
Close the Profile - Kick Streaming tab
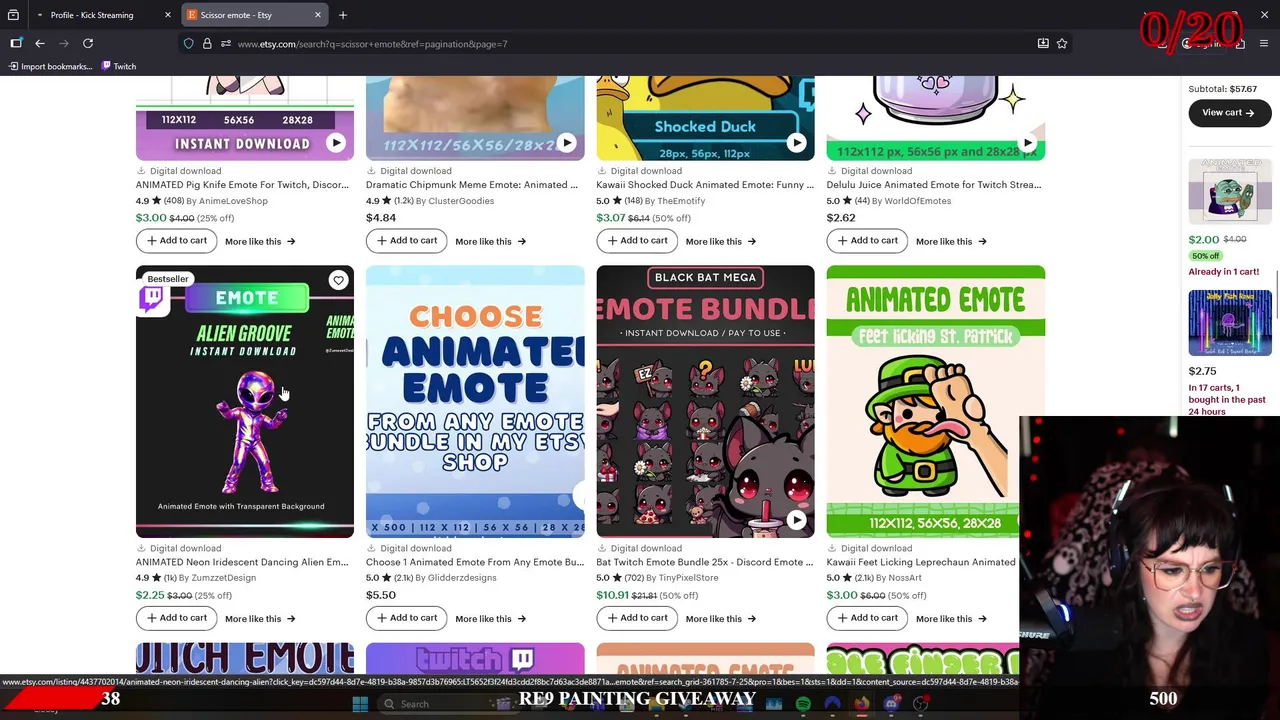pos(167,15)
